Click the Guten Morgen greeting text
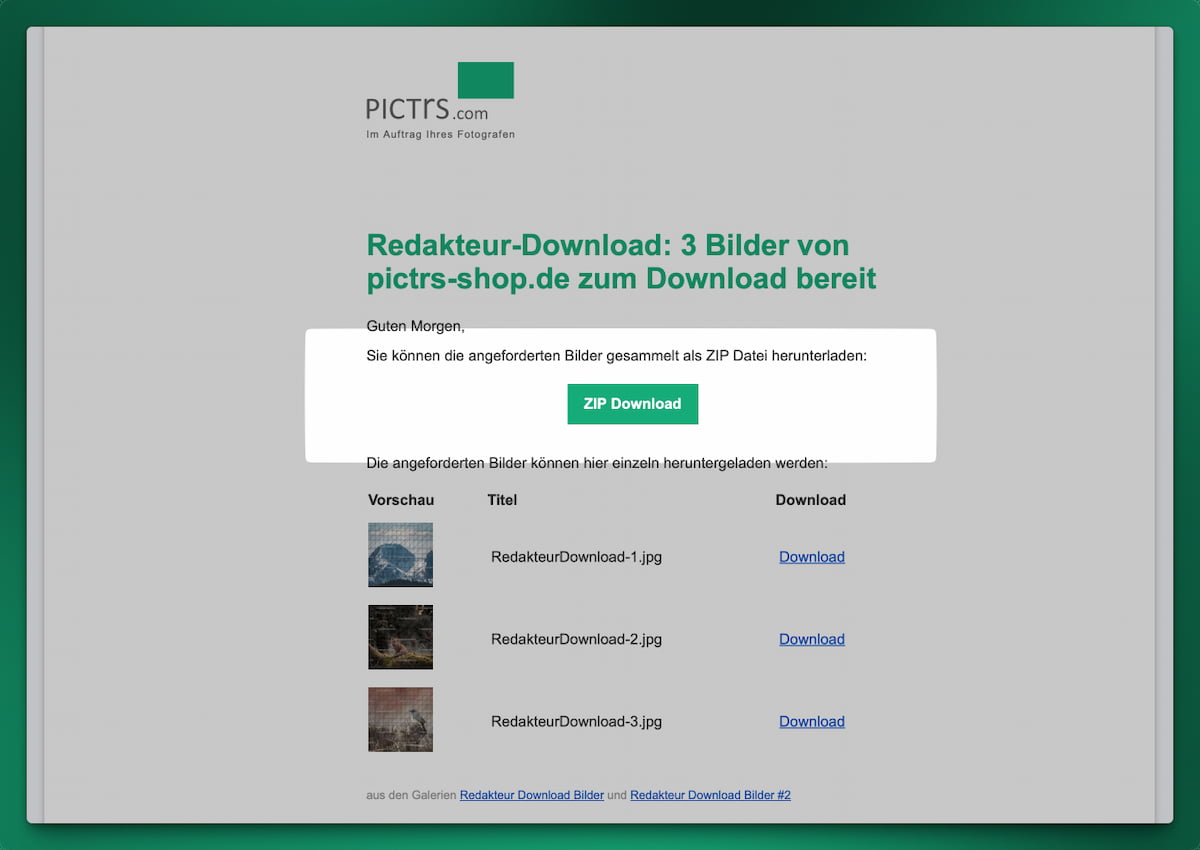The width and height of the screenshot is (1200, 850). [x=415, y=326]
